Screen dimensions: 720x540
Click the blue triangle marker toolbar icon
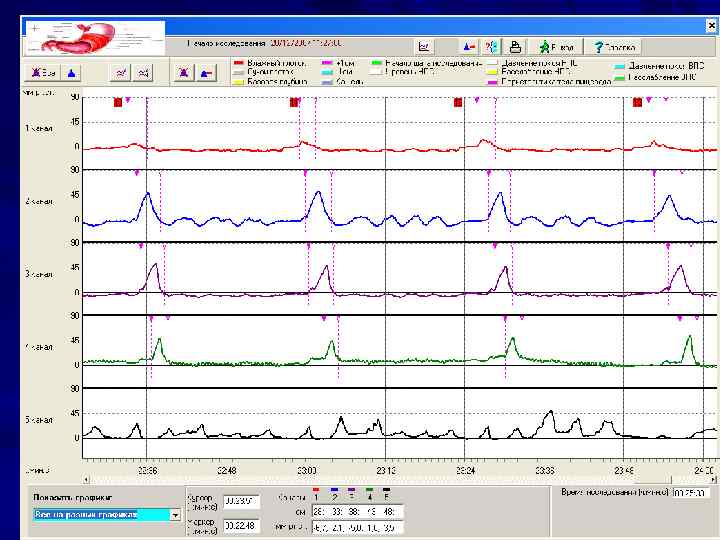[71, 73]
